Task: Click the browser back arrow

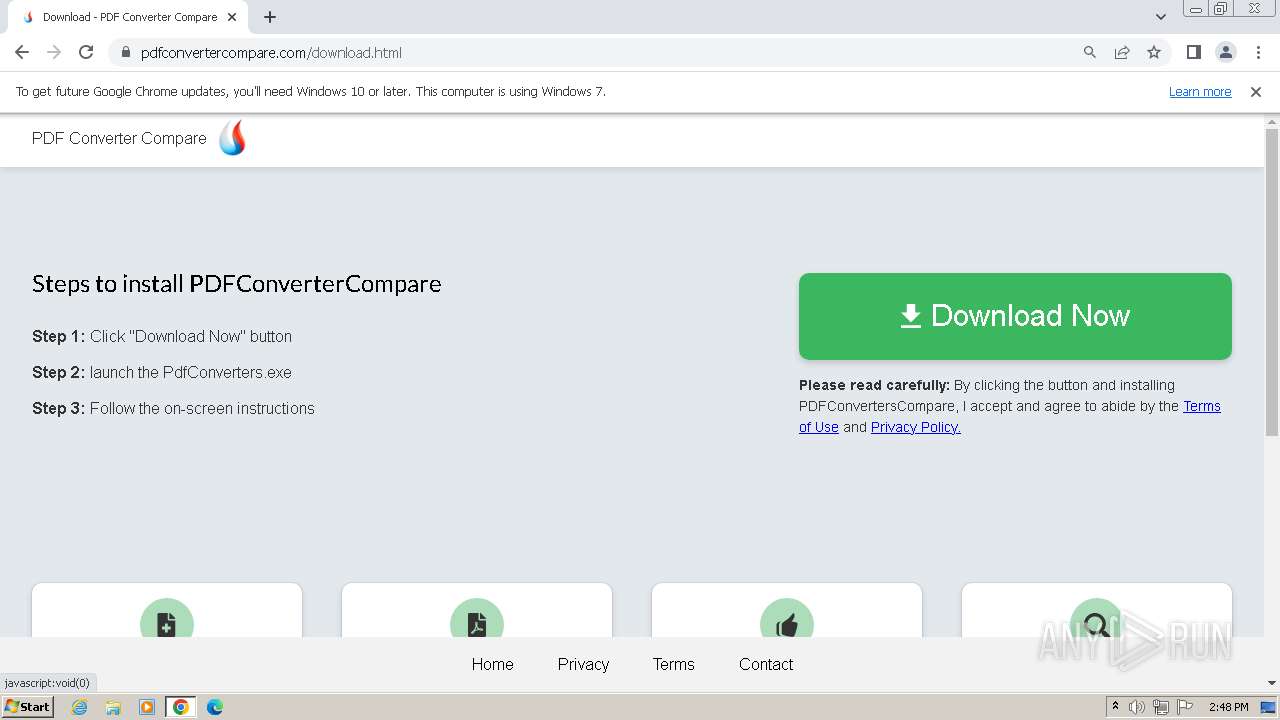Action: tap(22, 52)
